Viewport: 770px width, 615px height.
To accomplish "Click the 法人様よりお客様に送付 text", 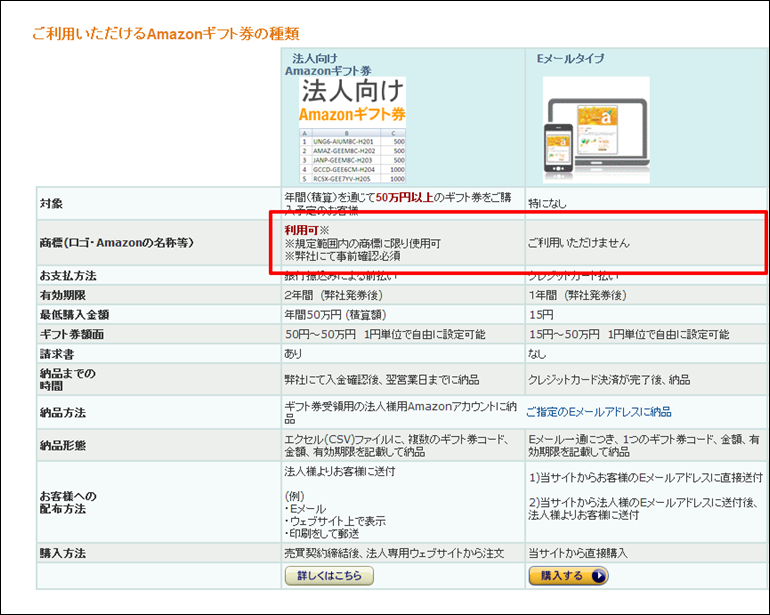I will click(340, 472).
